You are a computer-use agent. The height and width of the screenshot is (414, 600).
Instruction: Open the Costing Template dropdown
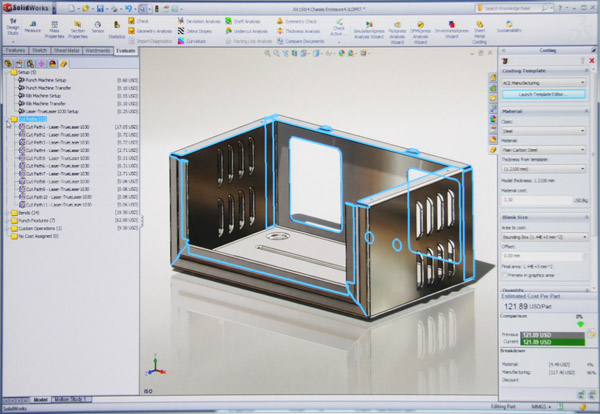click(541, 83)
